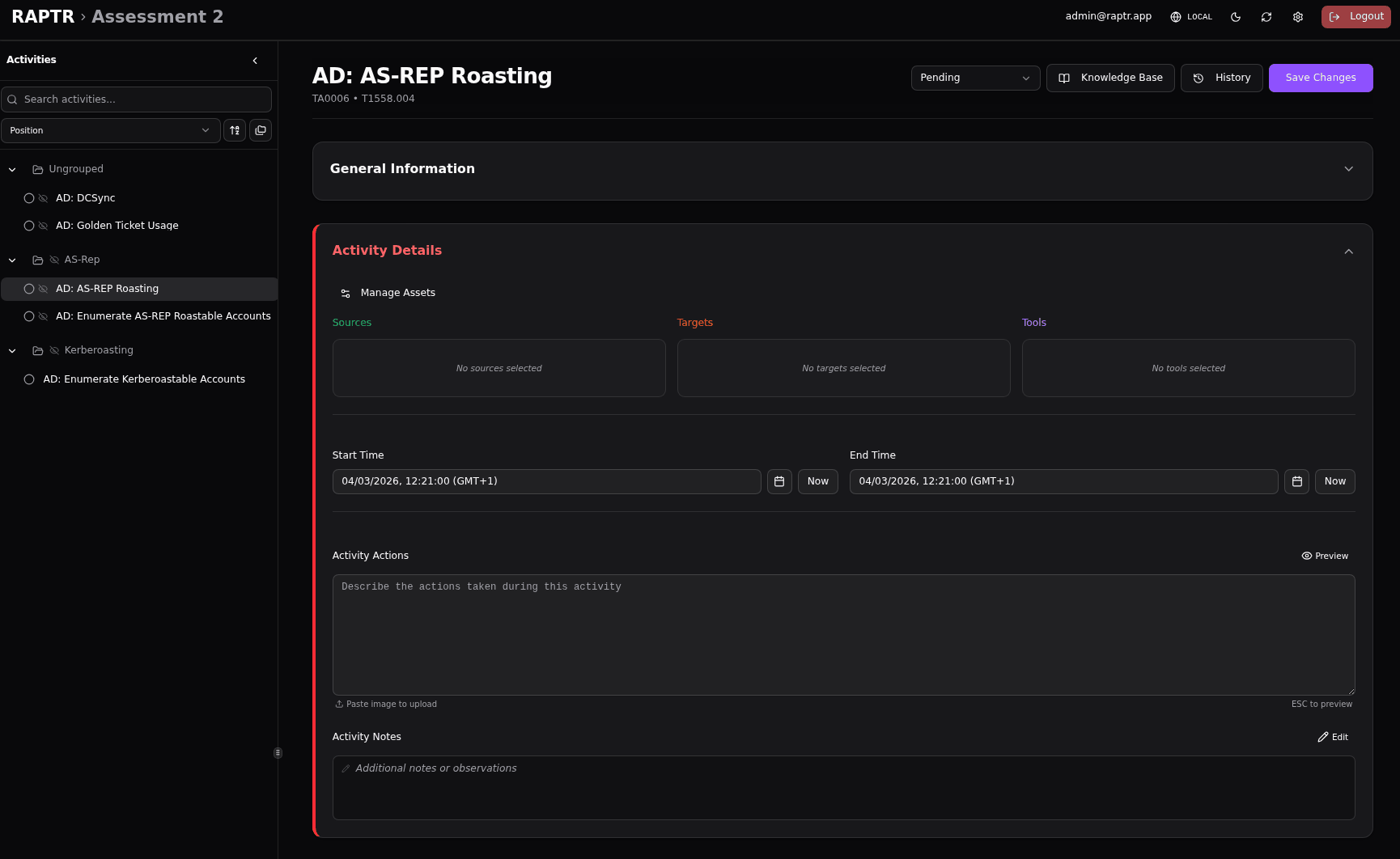This screenshot has height=859, width=1400.
Task: Open the Knowledge Base
Action: 1110,78
